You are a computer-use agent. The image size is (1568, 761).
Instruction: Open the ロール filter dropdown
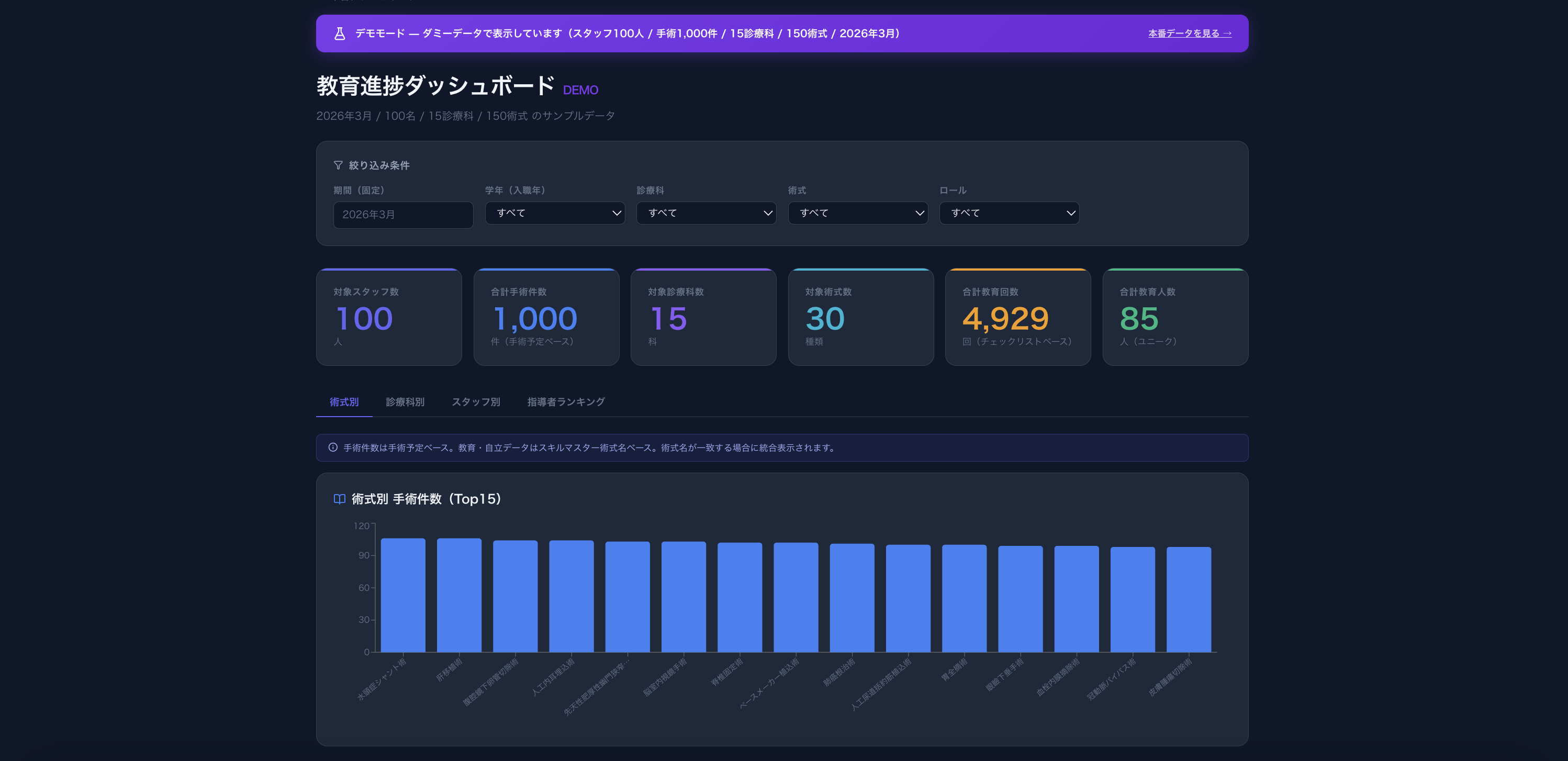[x=1009, y=213]
